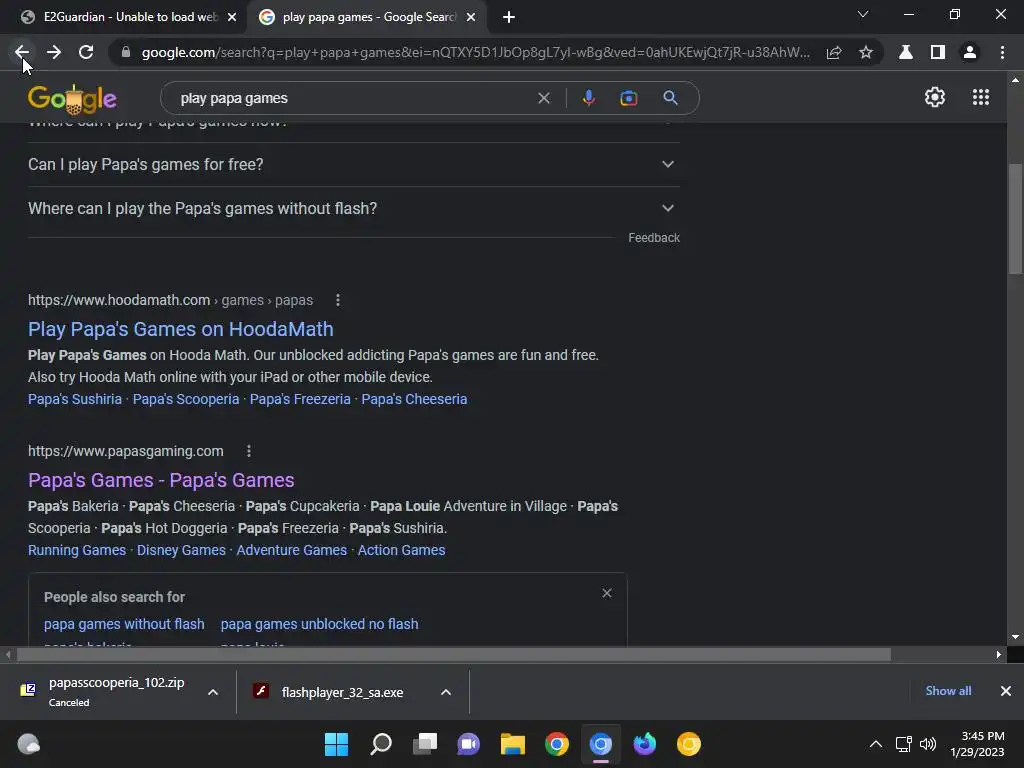Screen dimensions: 1024x768
Task: Open the volume control in system tray
Action: [927, 744]
